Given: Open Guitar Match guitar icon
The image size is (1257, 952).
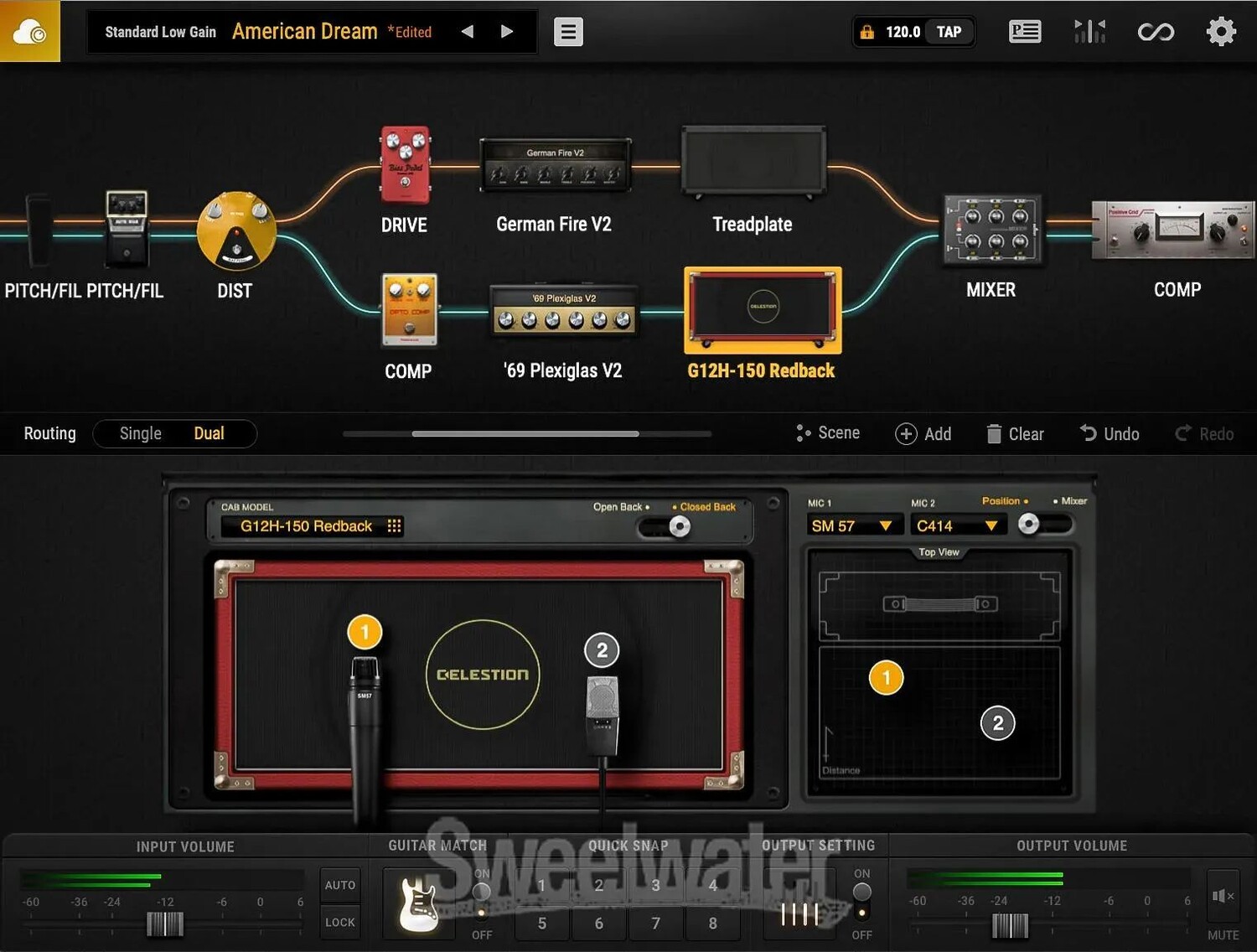Looking at the screenshot, I should click(x=419, y=903).
